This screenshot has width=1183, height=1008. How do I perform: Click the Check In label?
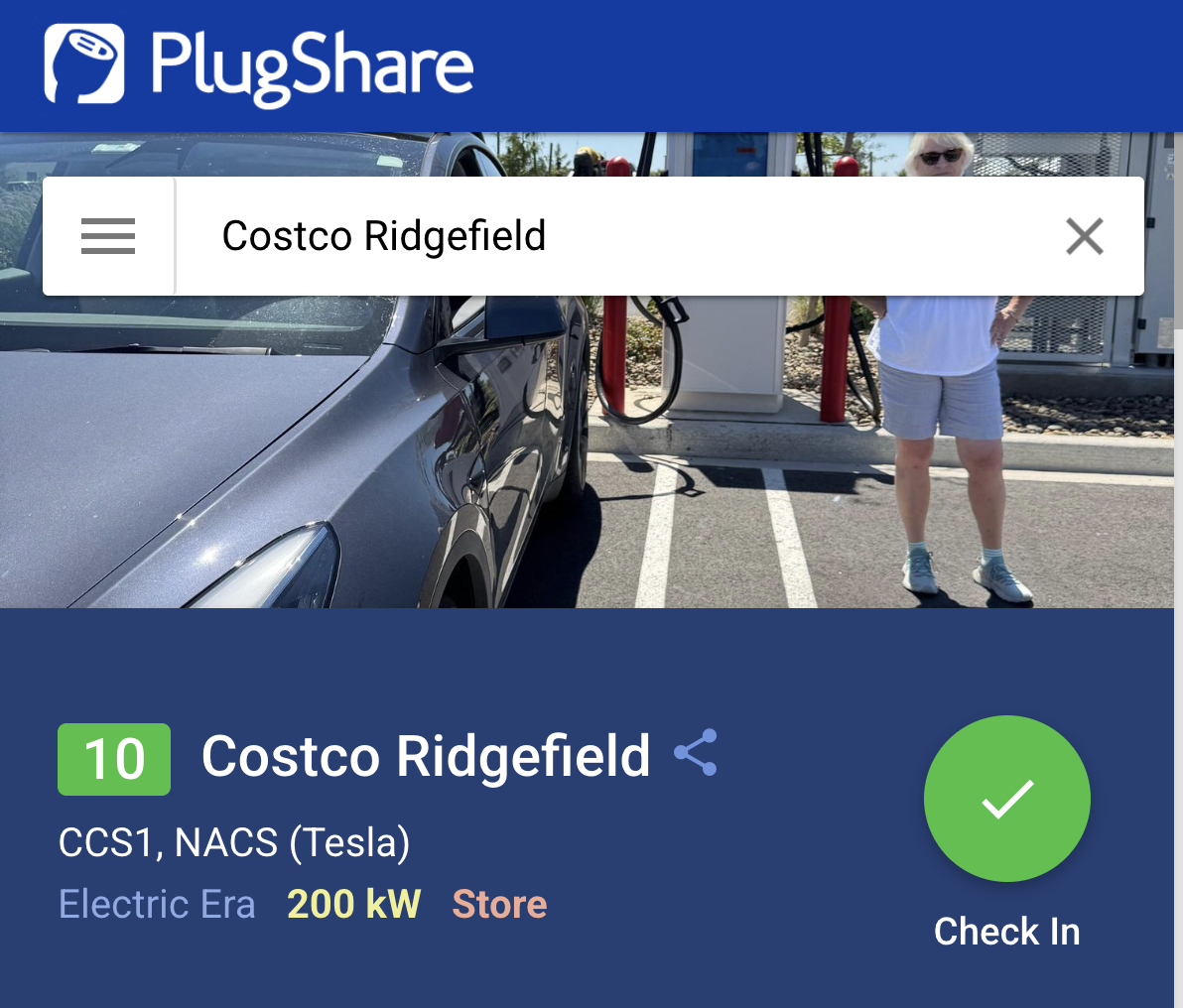[x=1006, y=931]
